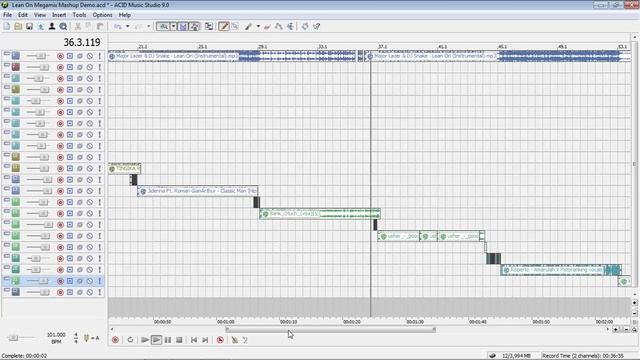The height and width of the screenshot is (360, 640).
Task: Click the timeline zoom in plus button
Action: coord(616,329)
